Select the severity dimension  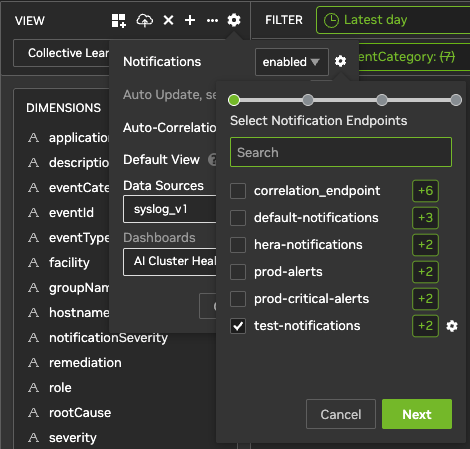(x=73, y=438)
